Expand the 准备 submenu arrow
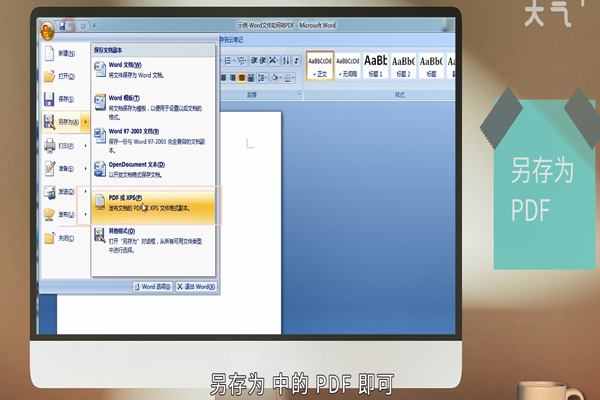Image resolution: width=600 pixels, height=400 pixels. [85, 168]
